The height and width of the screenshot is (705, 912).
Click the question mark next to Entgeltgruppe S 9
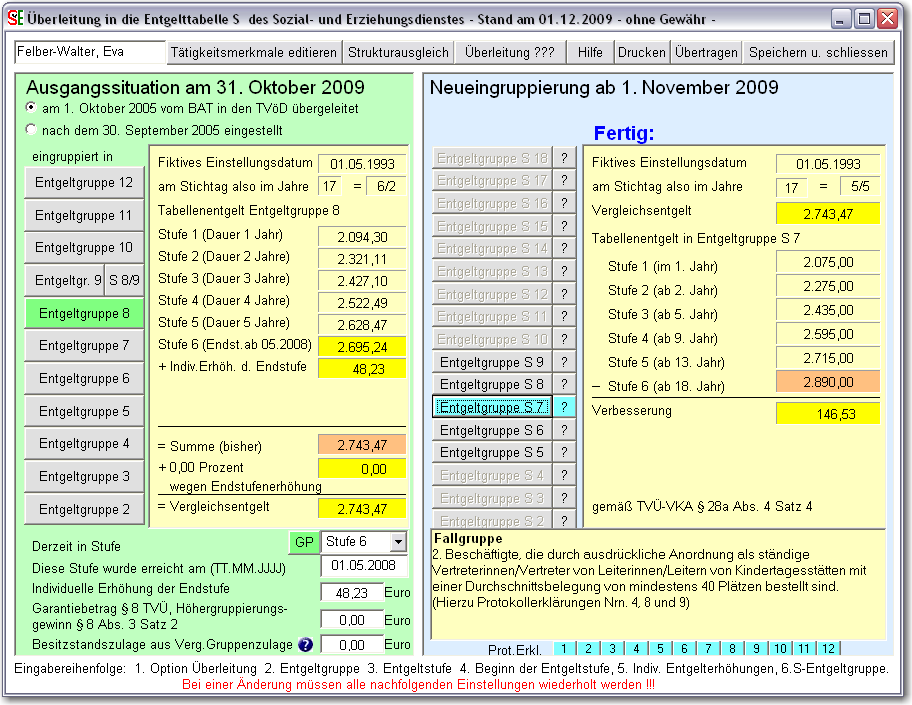click(x=564, y=362)
